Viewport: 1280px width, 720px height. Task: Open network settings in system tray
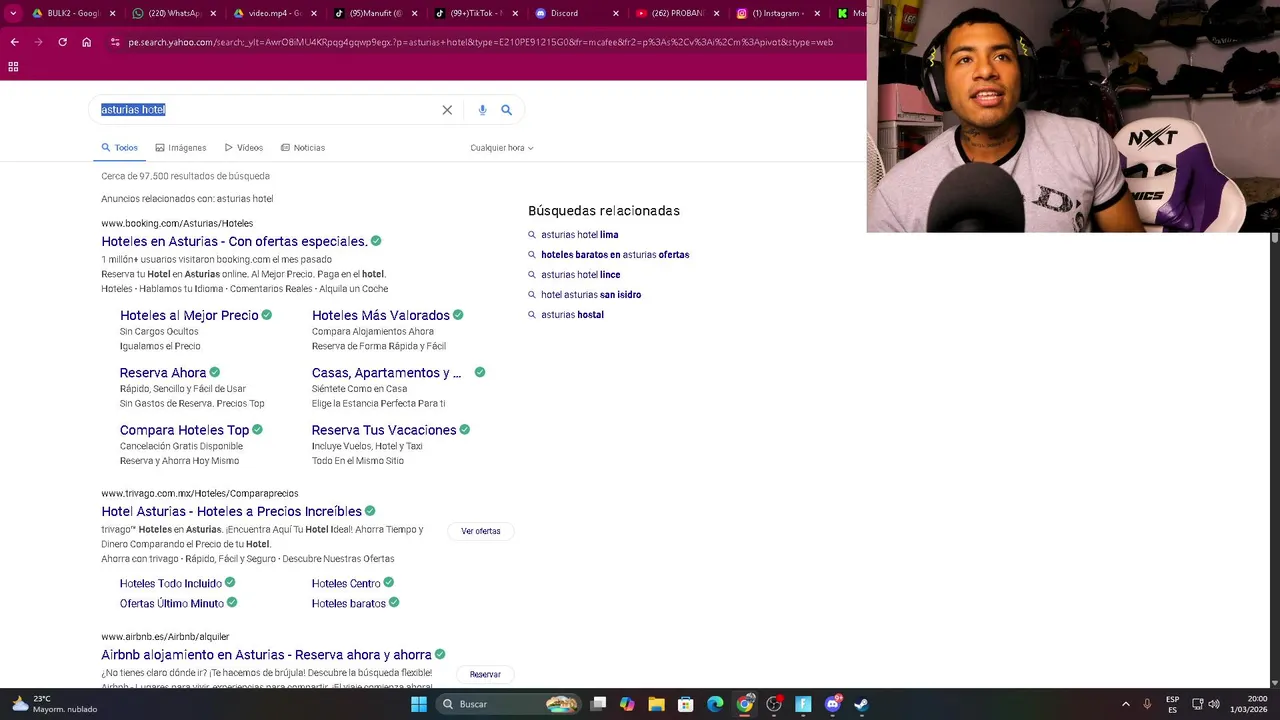1198,704
